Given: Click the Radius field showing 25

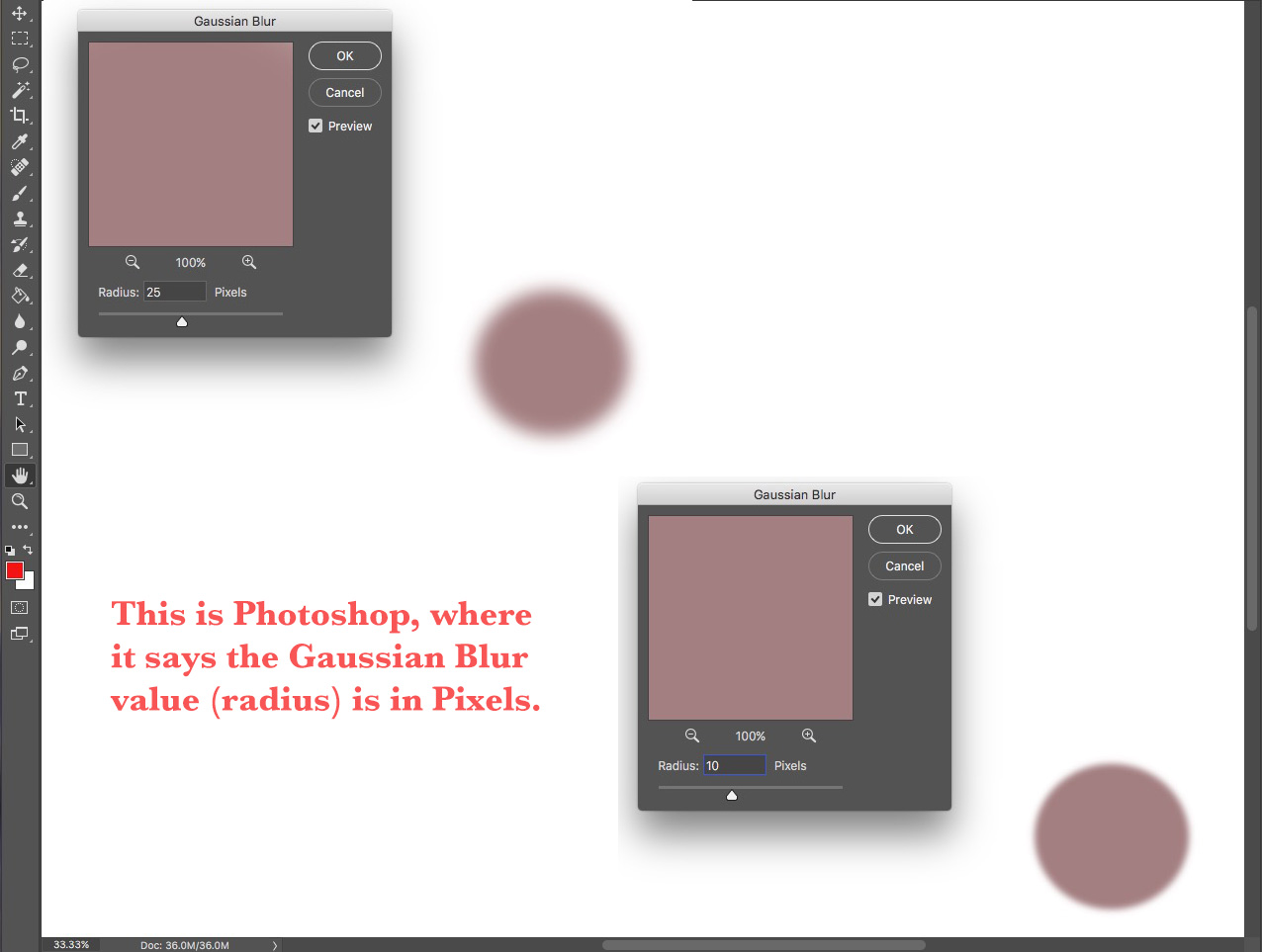Looking at the screenshot, I should pos(175,292).
